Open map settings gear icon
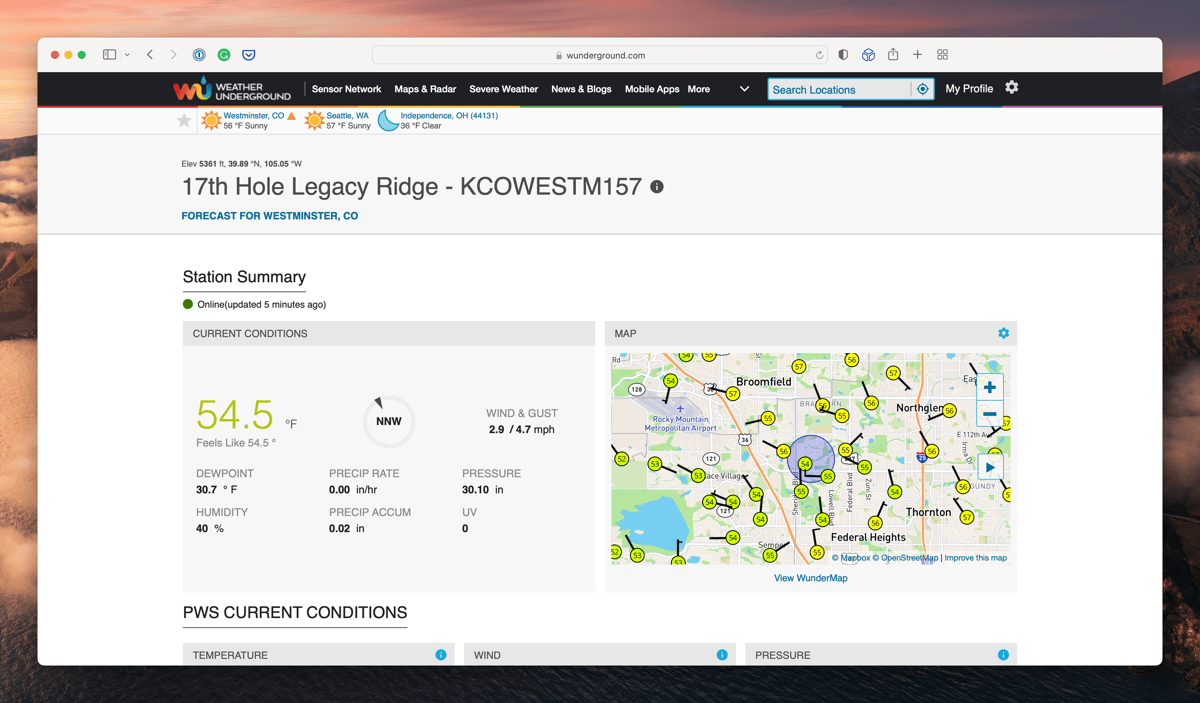The width and height of the screenshot is (1200, 703). (1004, 333)
